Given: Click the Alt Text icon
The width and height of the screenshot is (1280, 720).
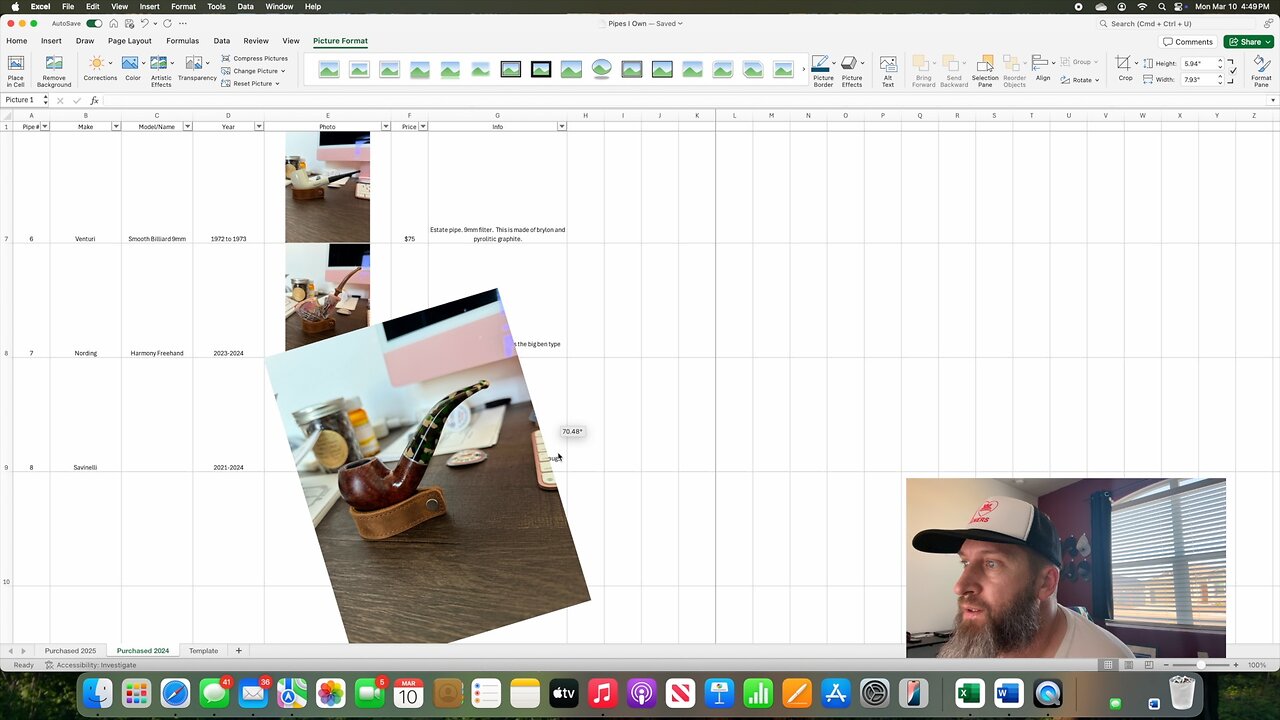Looking at the screenshot, I should 888,70.
